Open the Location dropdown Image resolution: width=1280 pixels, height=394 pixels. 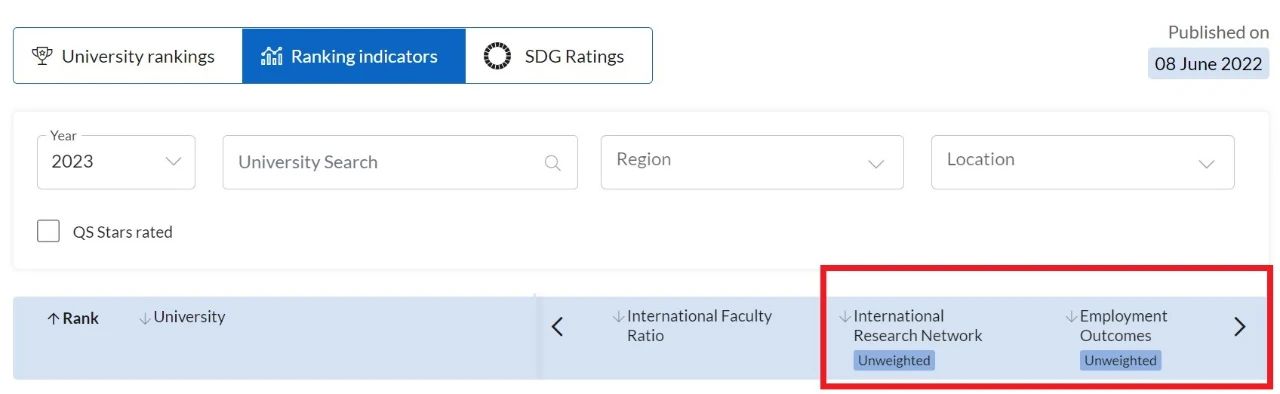point(1082,162)
